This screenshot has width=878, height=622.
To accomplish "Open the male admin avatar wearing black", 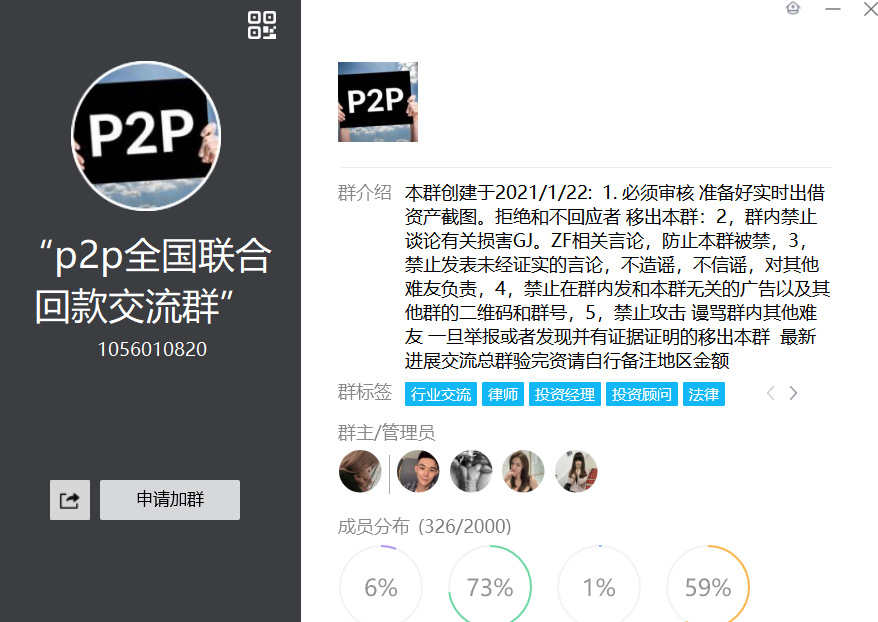I will click(x=418, y=471).
